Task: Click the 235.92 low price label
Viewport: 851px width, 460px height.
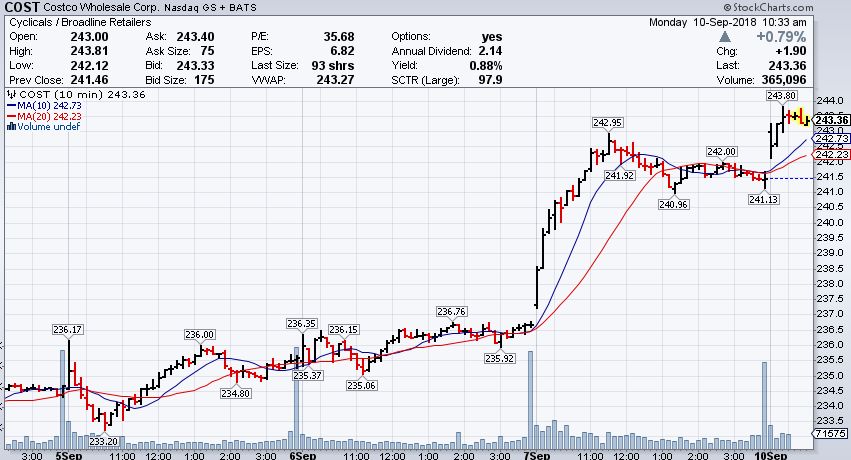Action: (499, 358)
